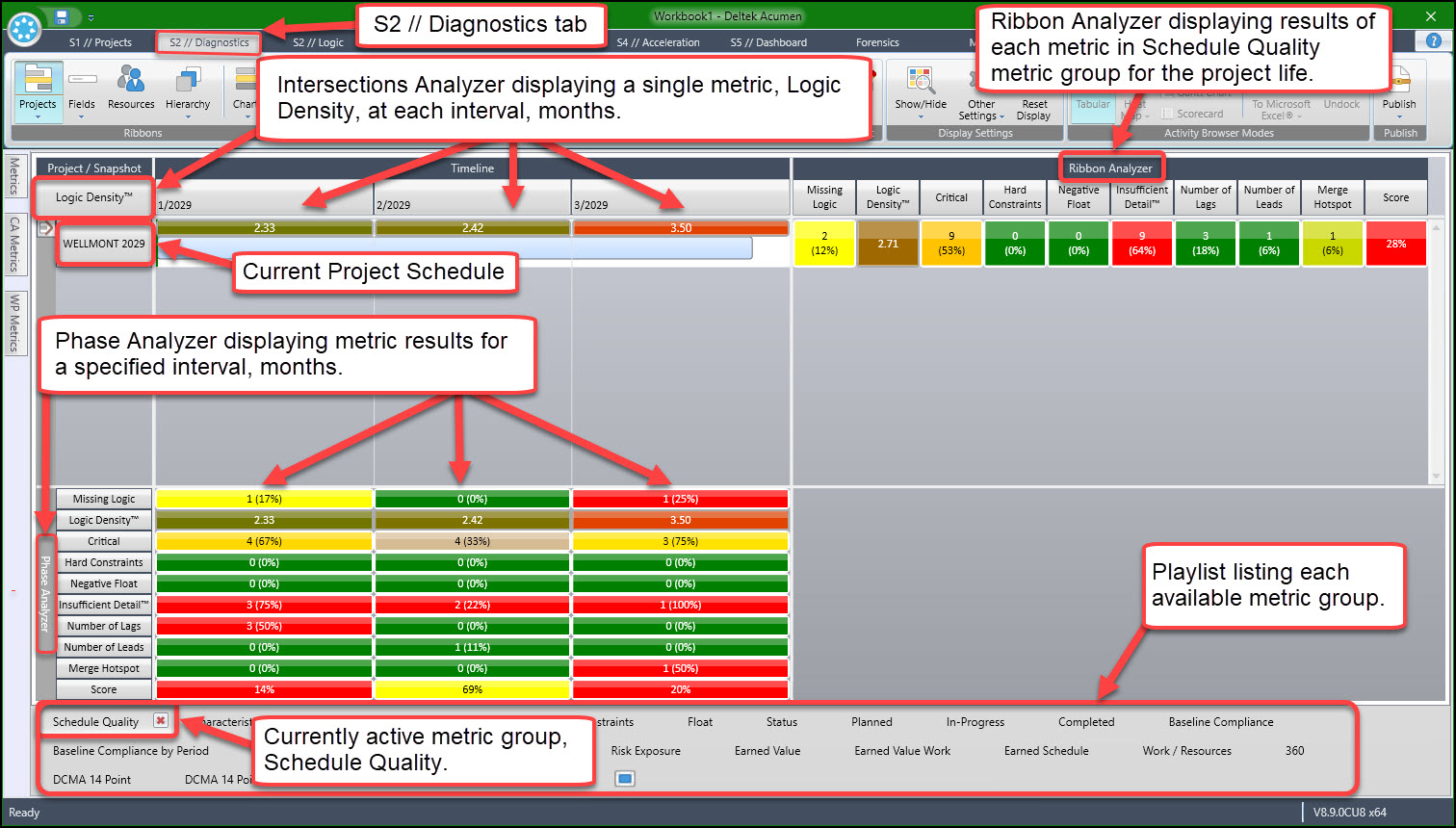Expand the Other Settings dropdown
Screen dimensions: 1456x828
coord(981,110)
